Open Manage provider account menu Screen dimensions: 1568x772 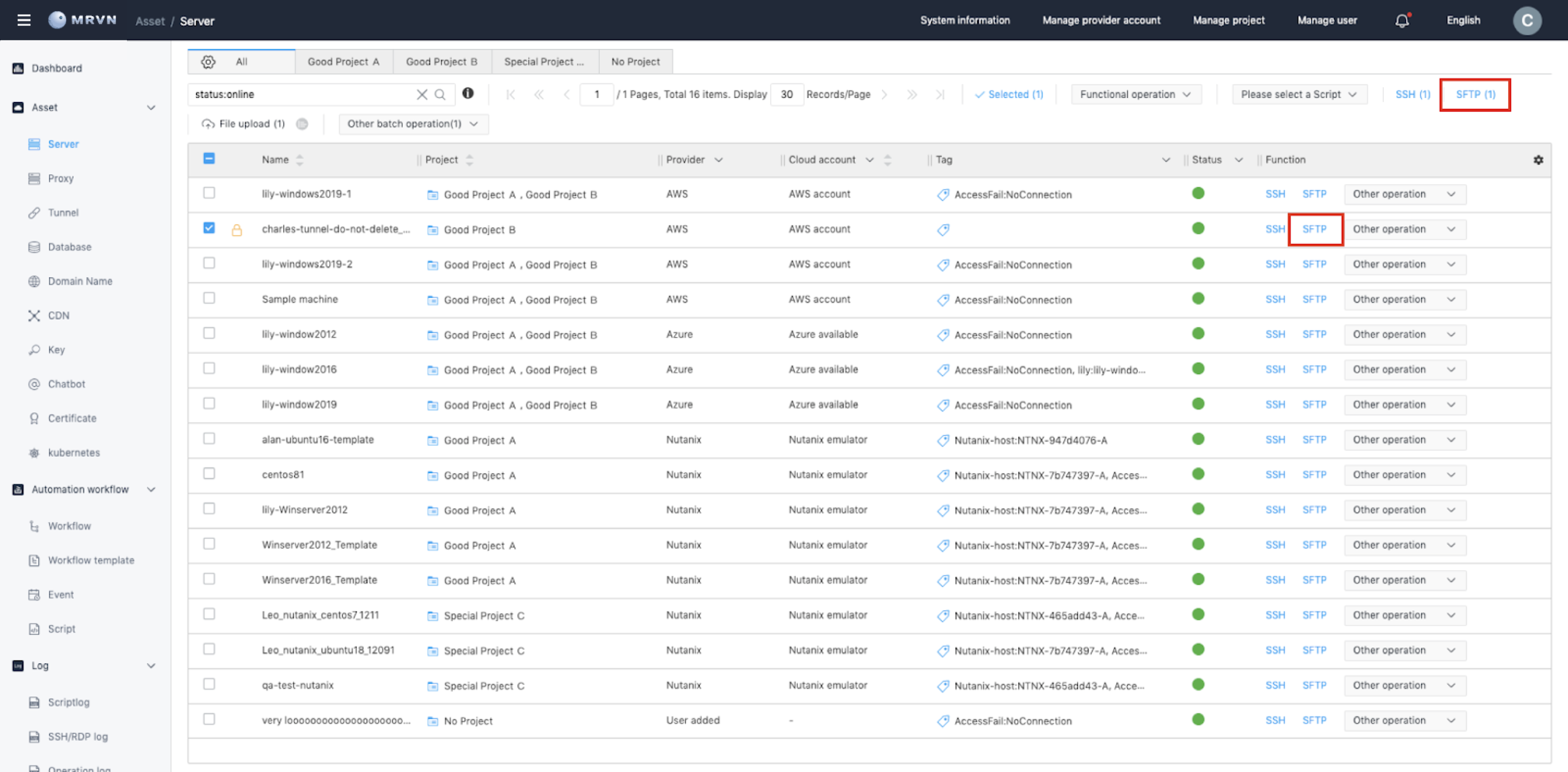(1101, 20)
